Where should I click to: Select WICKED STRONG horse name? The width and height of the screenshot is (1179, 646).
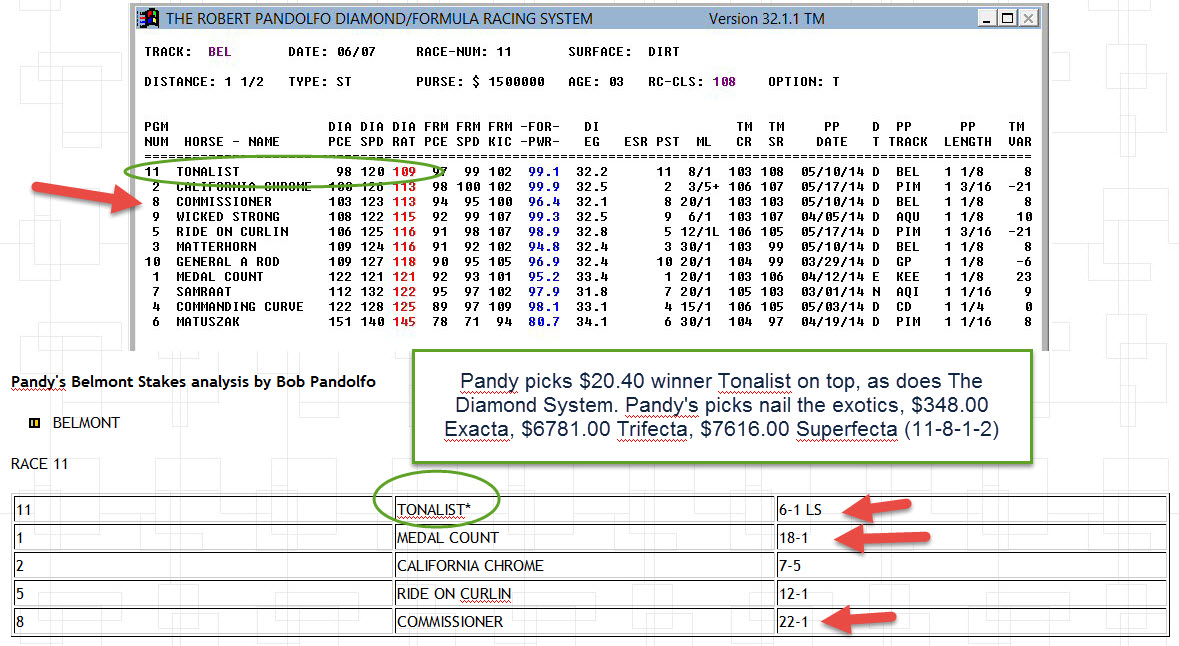228,217
